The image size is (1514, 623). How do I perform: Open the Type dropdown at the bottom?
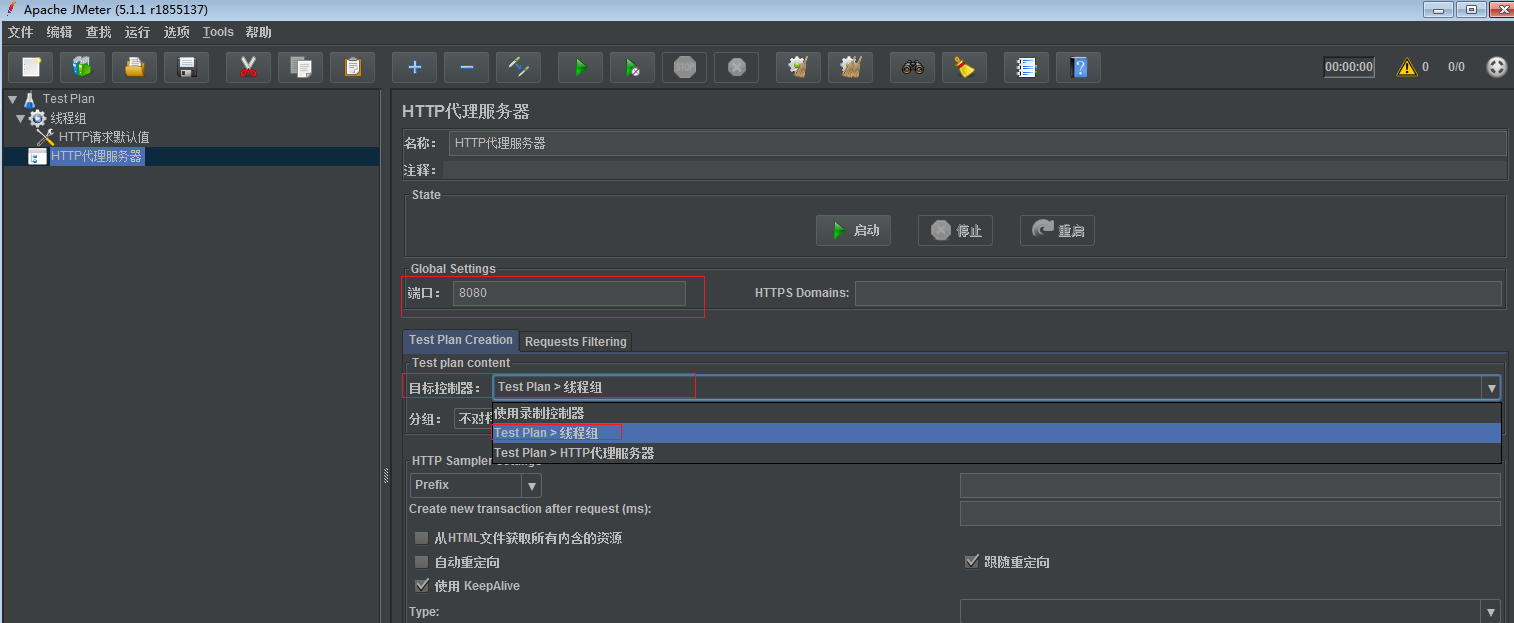[x=1230, y=612]
